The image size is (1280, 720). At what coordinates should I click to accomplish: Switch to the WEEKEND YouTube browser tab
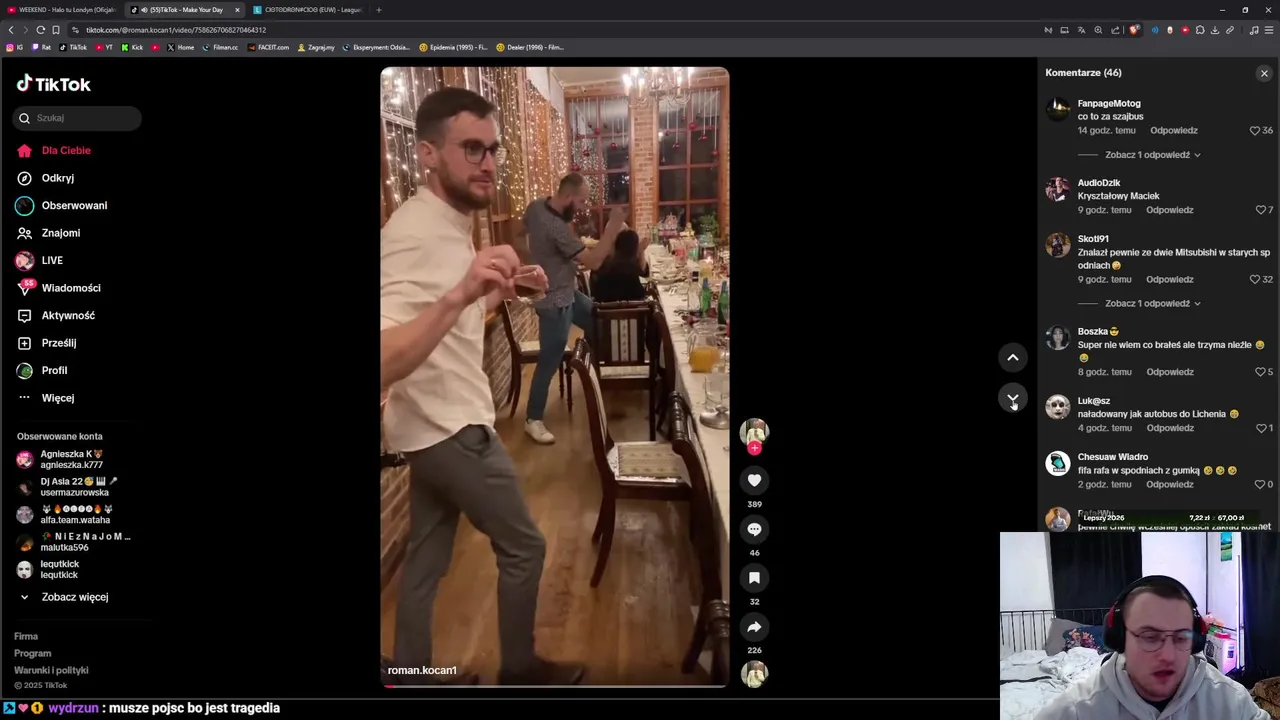pos(62,10)
